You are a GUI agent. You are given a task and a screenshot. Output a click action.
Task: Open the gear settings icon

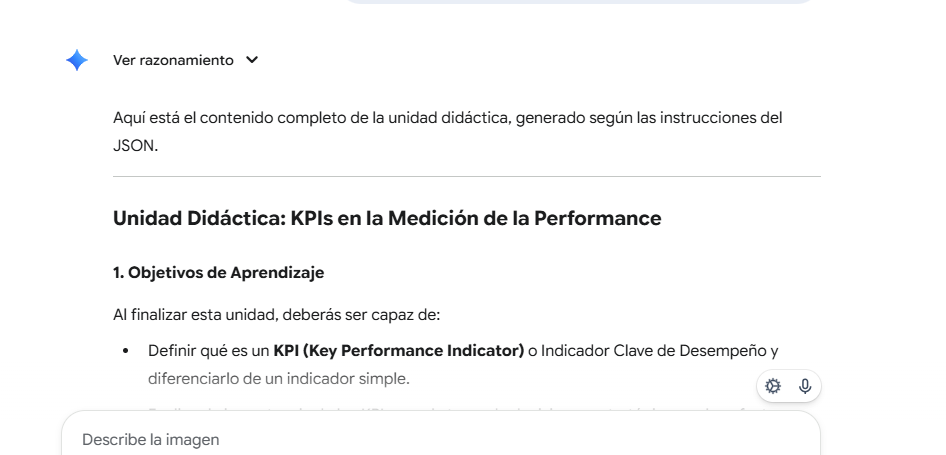[x=772, y=386]
